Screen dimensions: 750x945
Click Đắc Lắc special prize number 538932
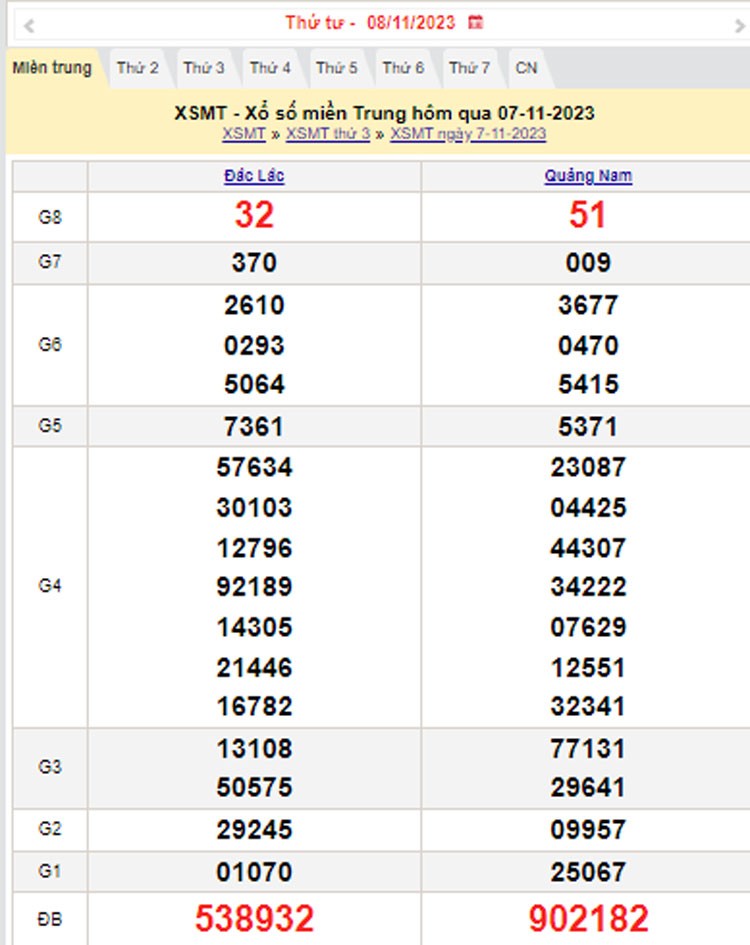click(254, 917)
